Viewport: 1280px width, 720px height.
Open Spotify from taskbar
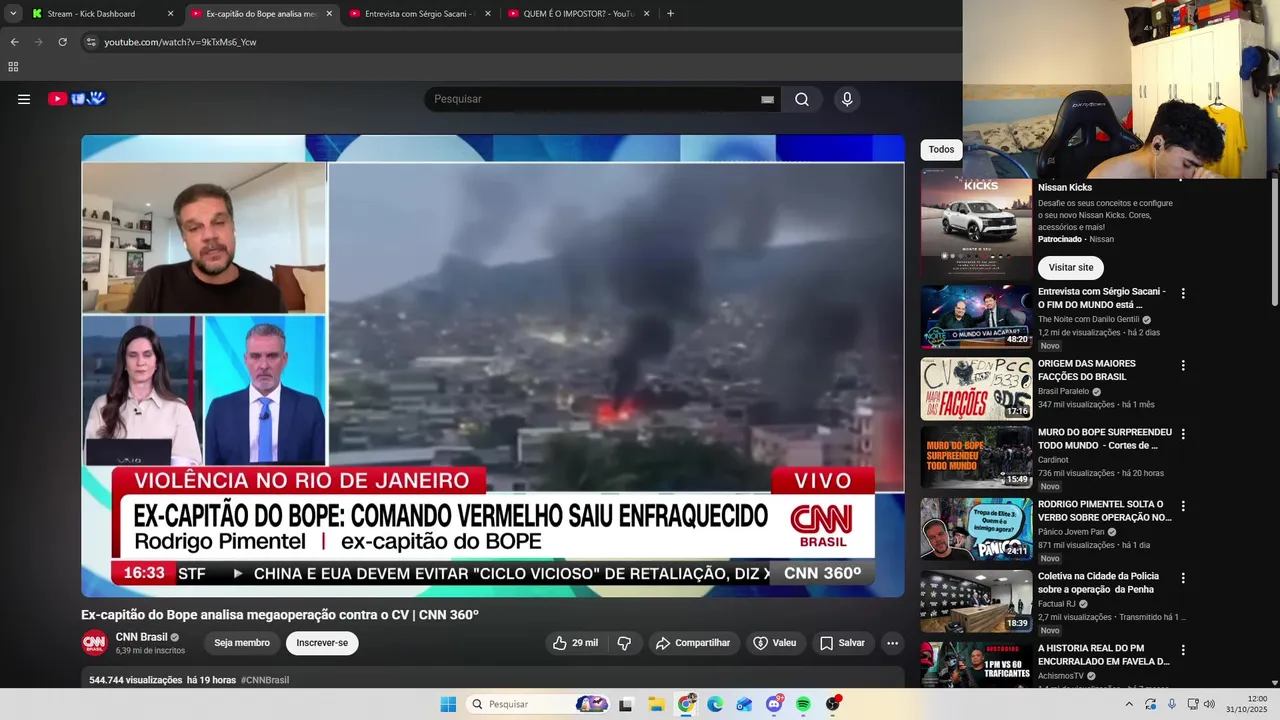pos(803,704)
